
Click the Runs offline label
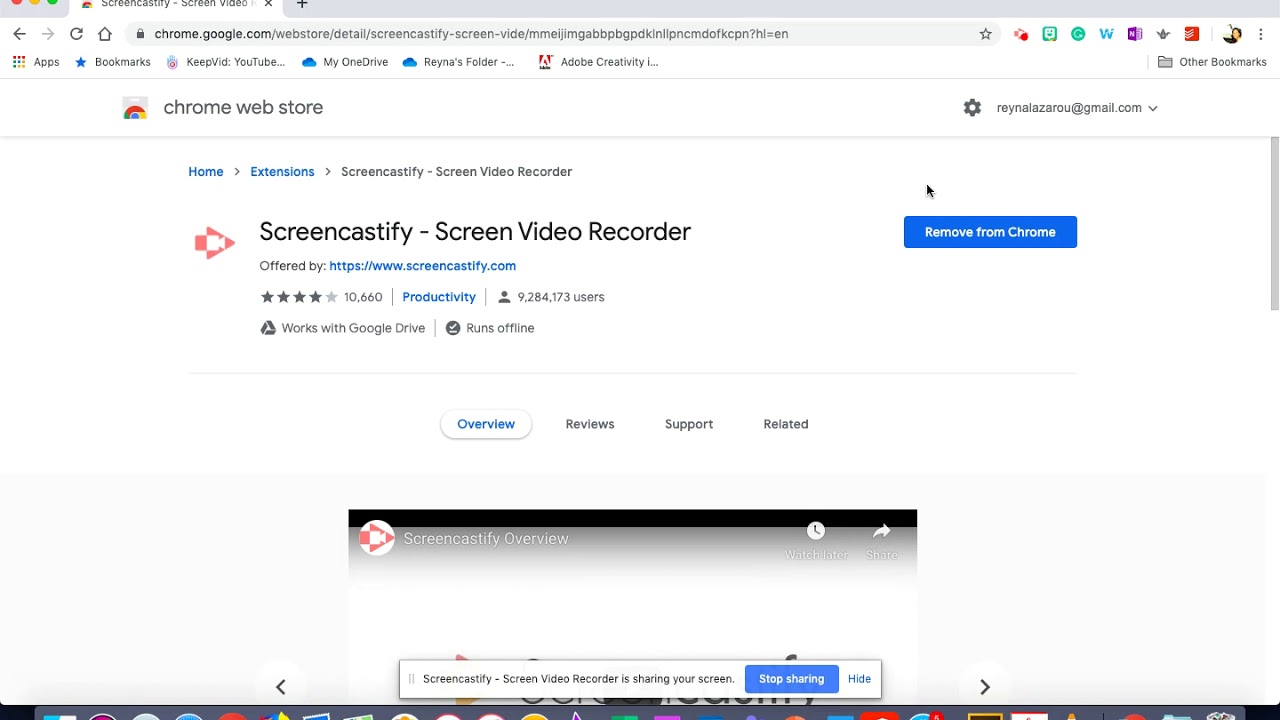pos(490,328)
